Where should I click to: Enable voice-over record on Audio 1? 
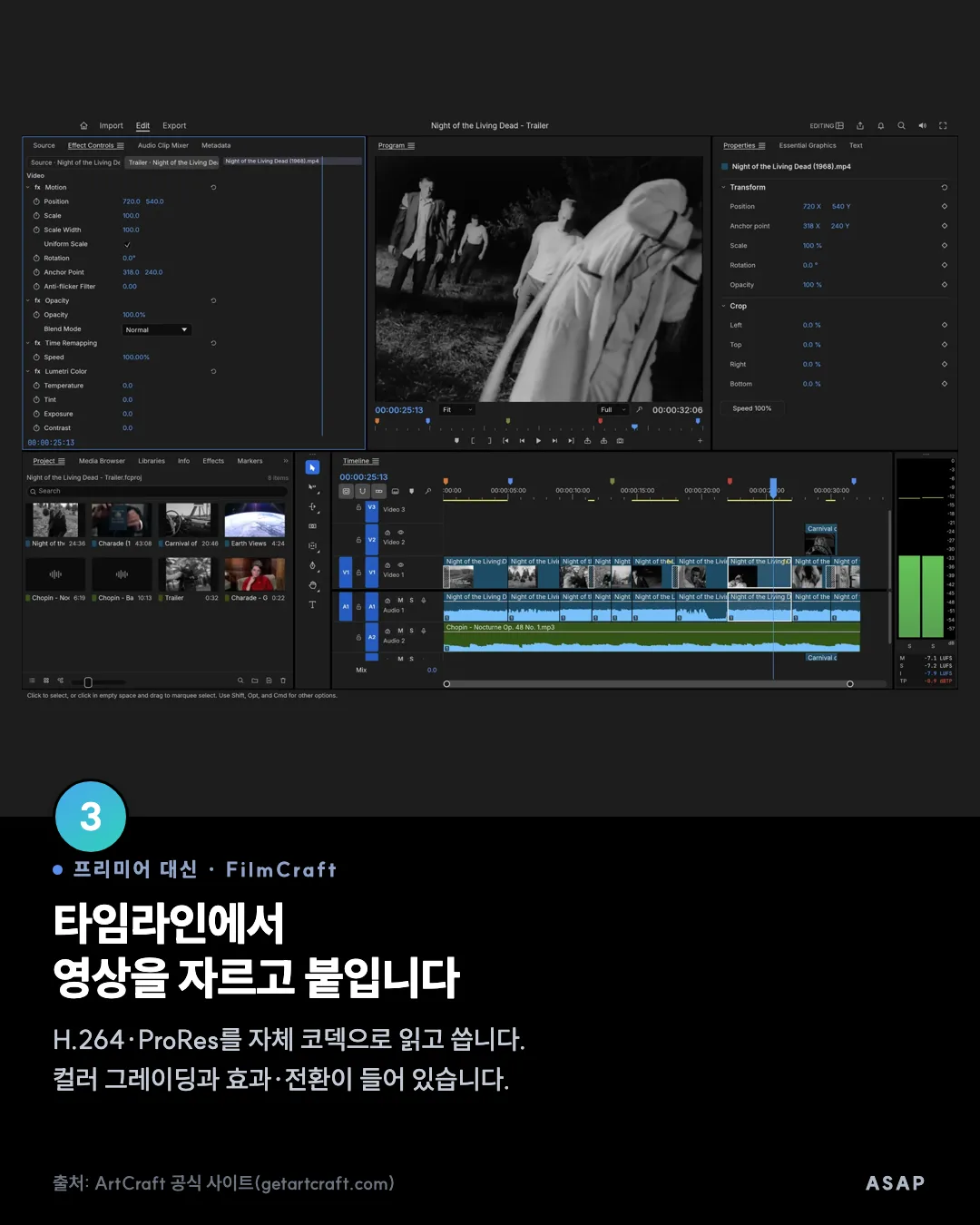[x=424, y=600]
